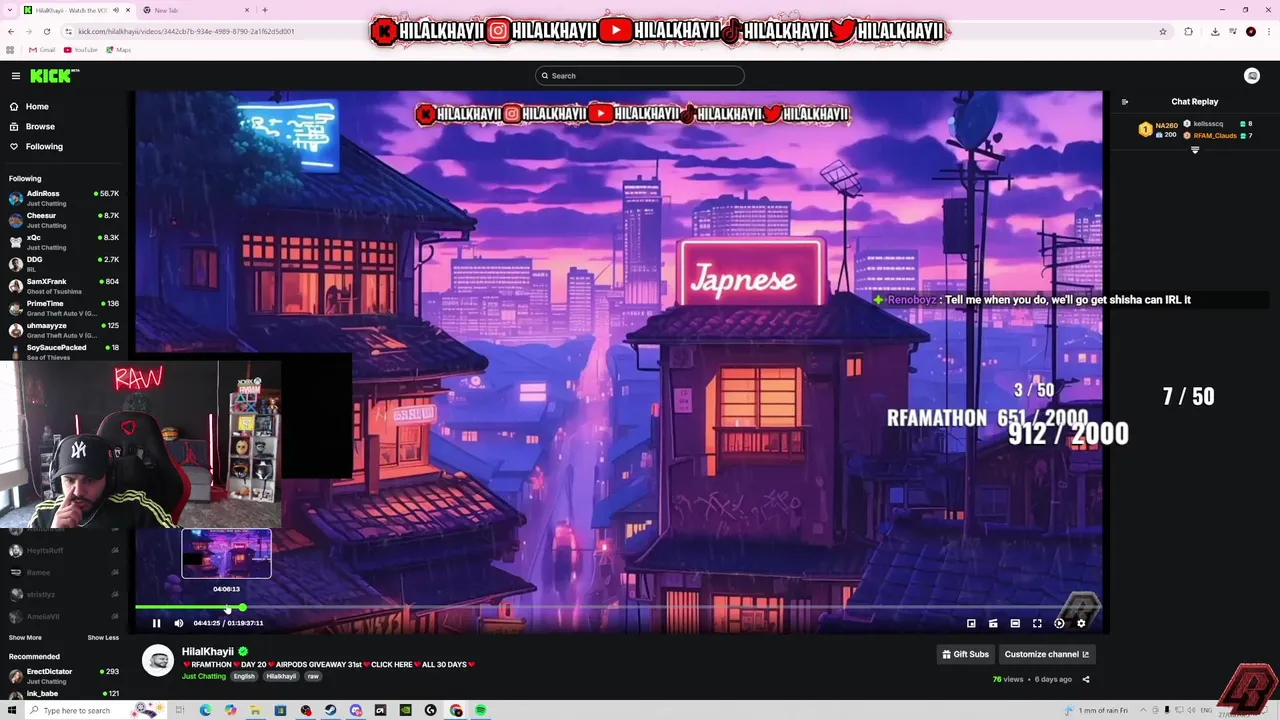Click the Kick logo

point(54,76)
